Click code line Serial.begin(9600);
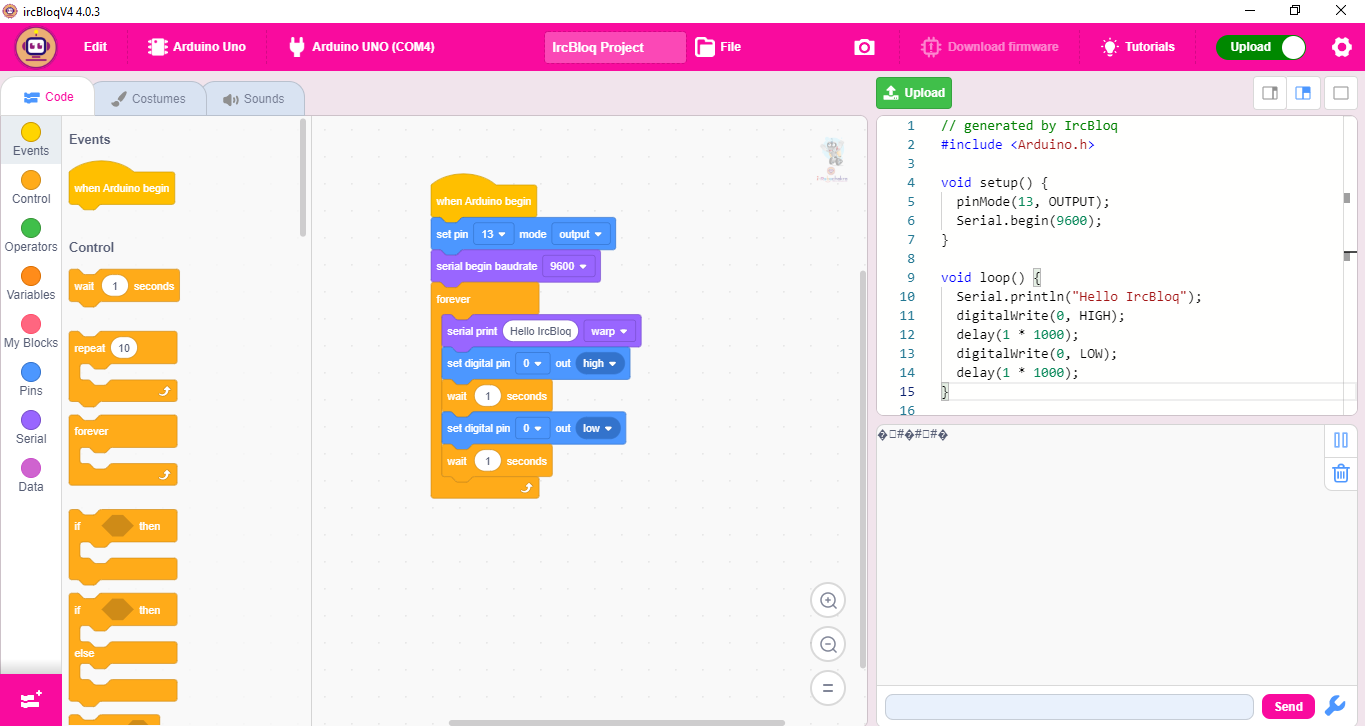The image size is (1365, 726). tap(1029, 221)
